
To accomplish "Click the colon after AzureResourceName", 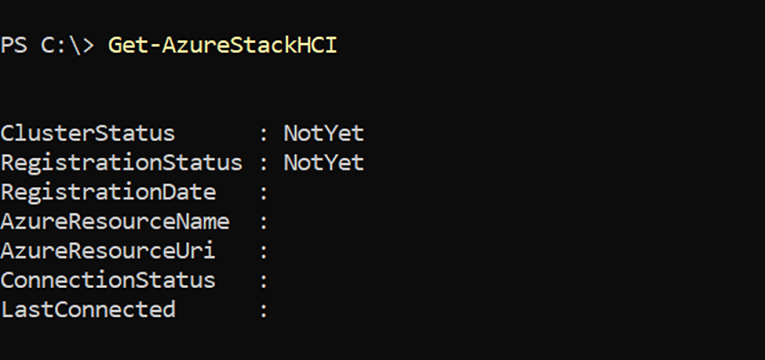I will (264, 223).
